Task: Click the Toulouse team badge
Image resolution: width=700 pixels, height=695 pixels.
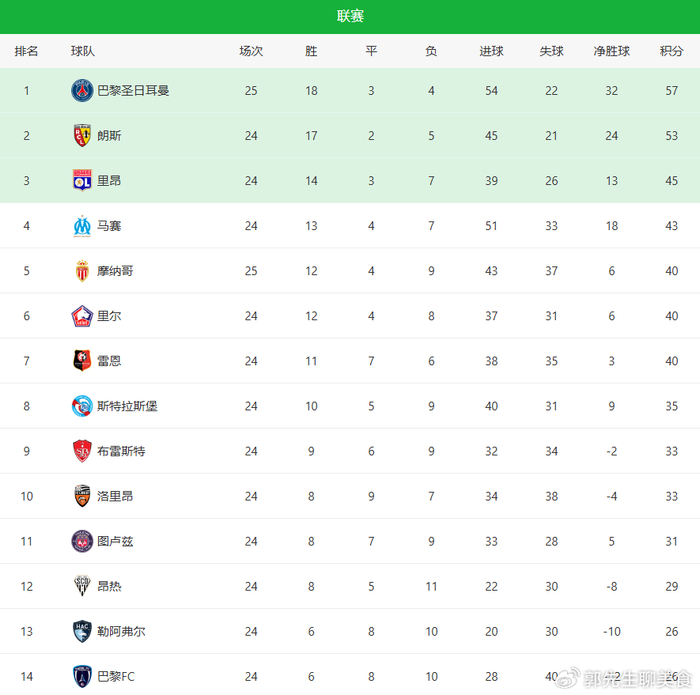Action: pos(82,541)
